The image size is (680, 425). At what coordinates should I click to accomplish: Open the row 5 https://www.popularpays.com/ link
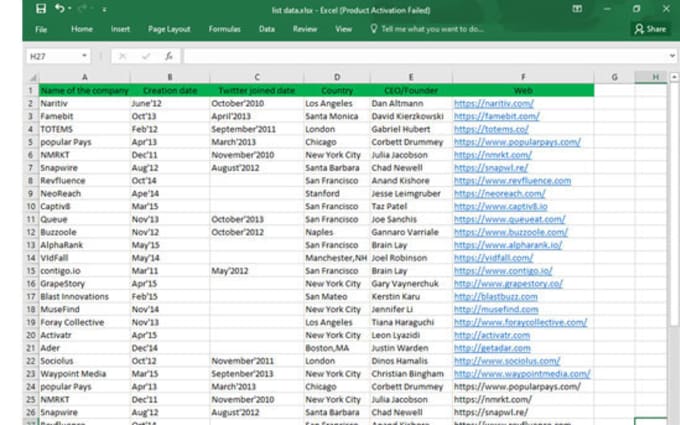coord(517,142)
